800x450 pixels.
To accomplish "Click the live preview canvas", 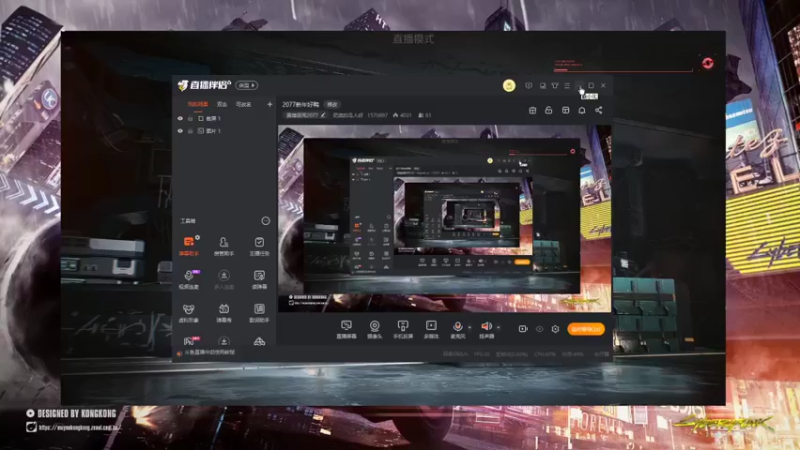I will click(x=444, y=218).
